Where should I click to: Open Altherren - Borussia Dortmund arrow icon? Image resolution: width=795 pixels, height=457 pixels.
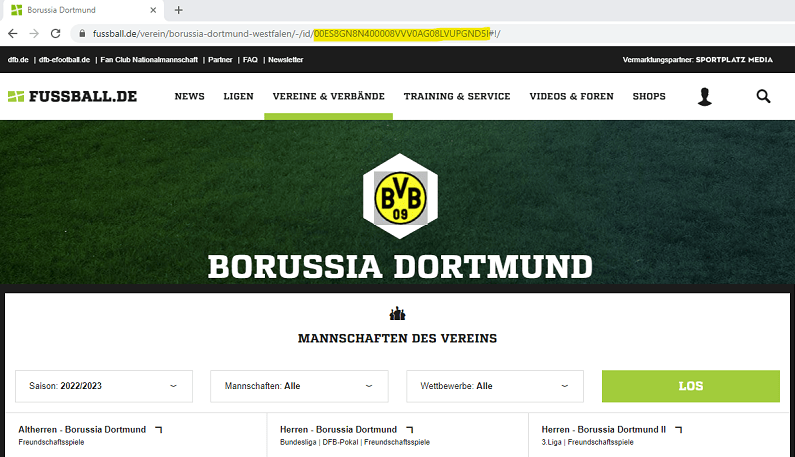[x=159, y=430]
